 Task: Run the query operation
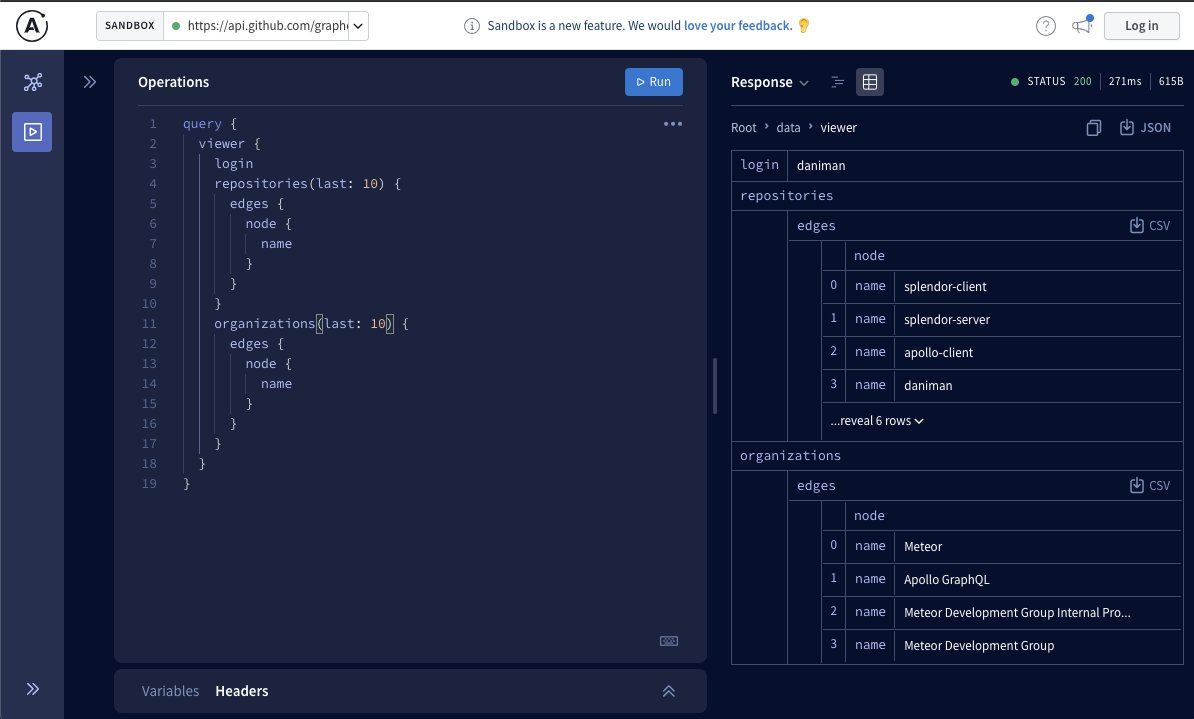tap(653, 82)
